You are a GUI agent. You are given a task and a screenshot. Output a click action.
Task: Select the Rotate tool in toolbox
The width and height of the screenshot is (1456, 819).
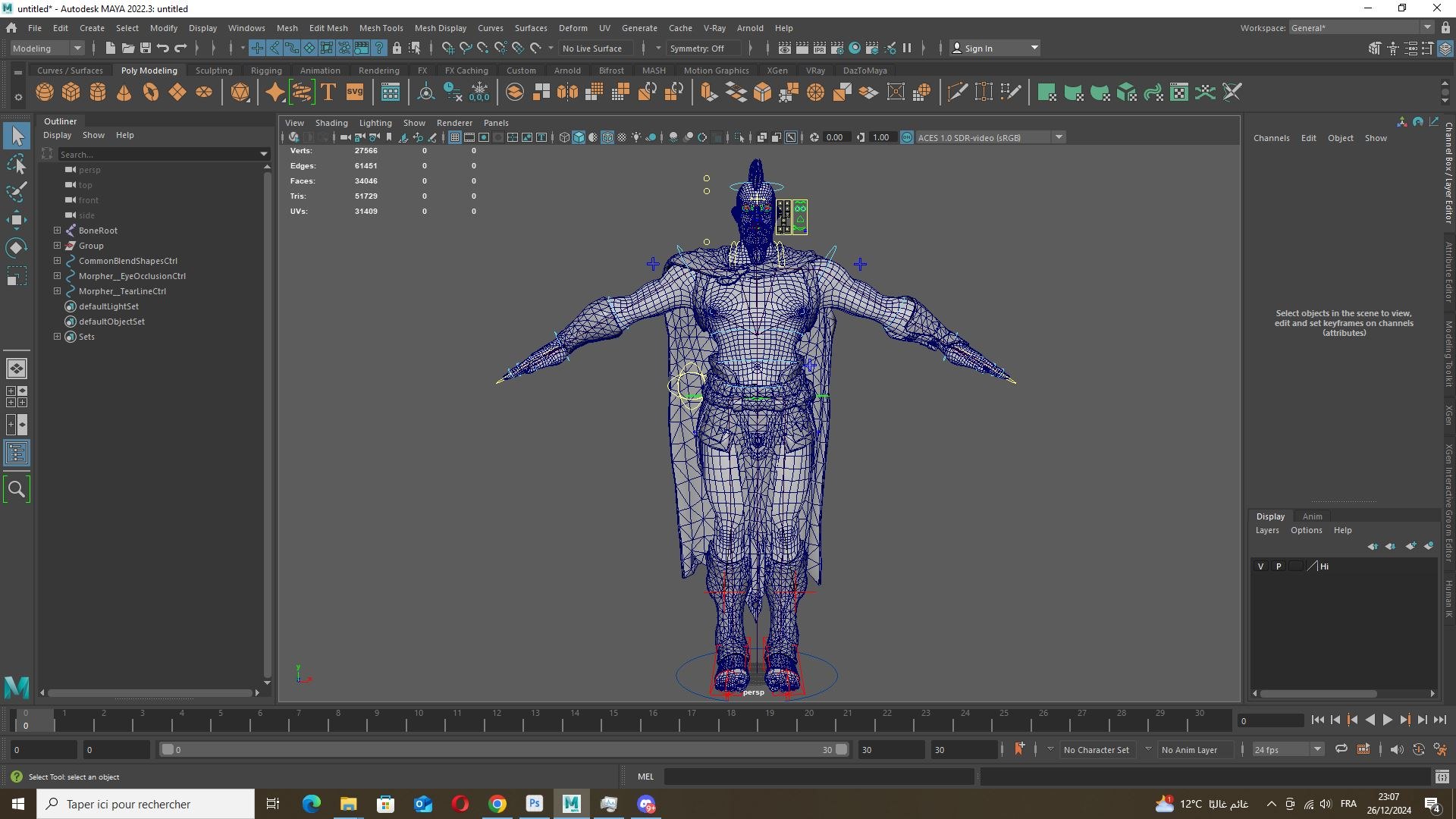17,248
